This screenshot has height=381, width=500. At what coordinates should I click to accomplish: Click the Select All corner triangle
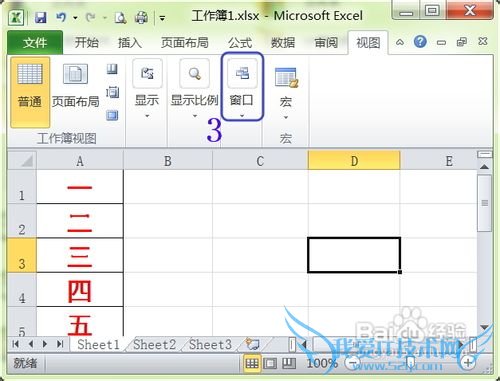[x=22, y=160]
